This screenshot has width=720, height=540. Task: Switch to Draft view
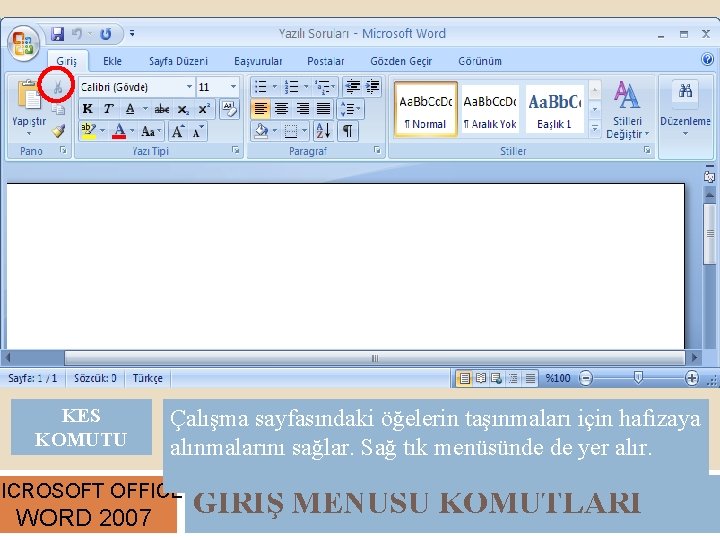(x=530, y=378)
